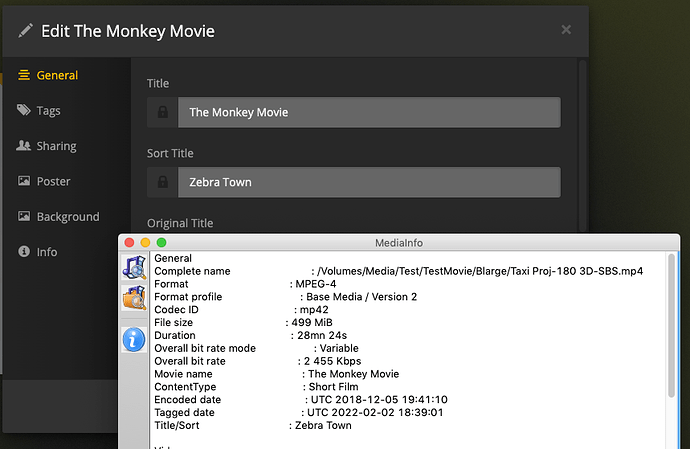Click the MediaInfo window scrollbar

click(671, 326)
